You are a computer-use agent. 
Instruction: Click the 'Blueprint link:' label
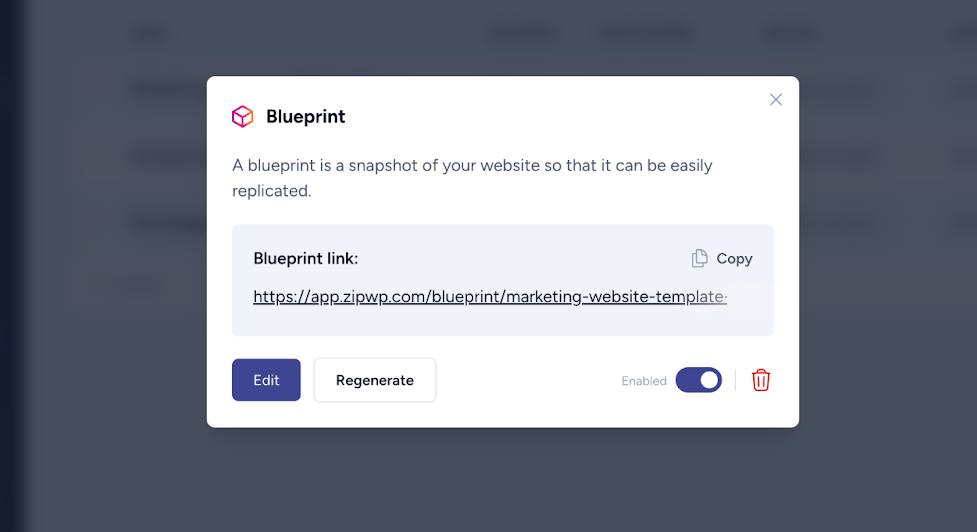[x=305, y=259]
